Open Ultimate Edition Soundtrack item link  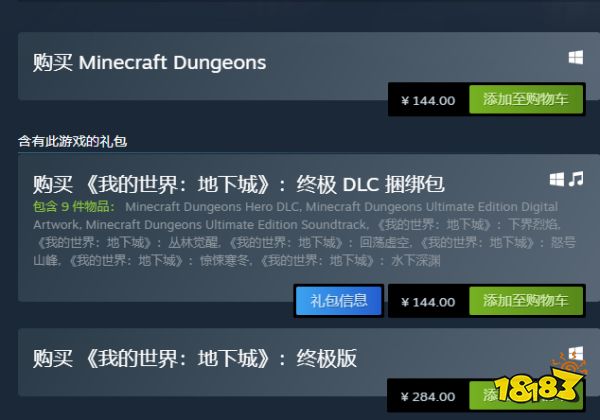pos(226,225)
